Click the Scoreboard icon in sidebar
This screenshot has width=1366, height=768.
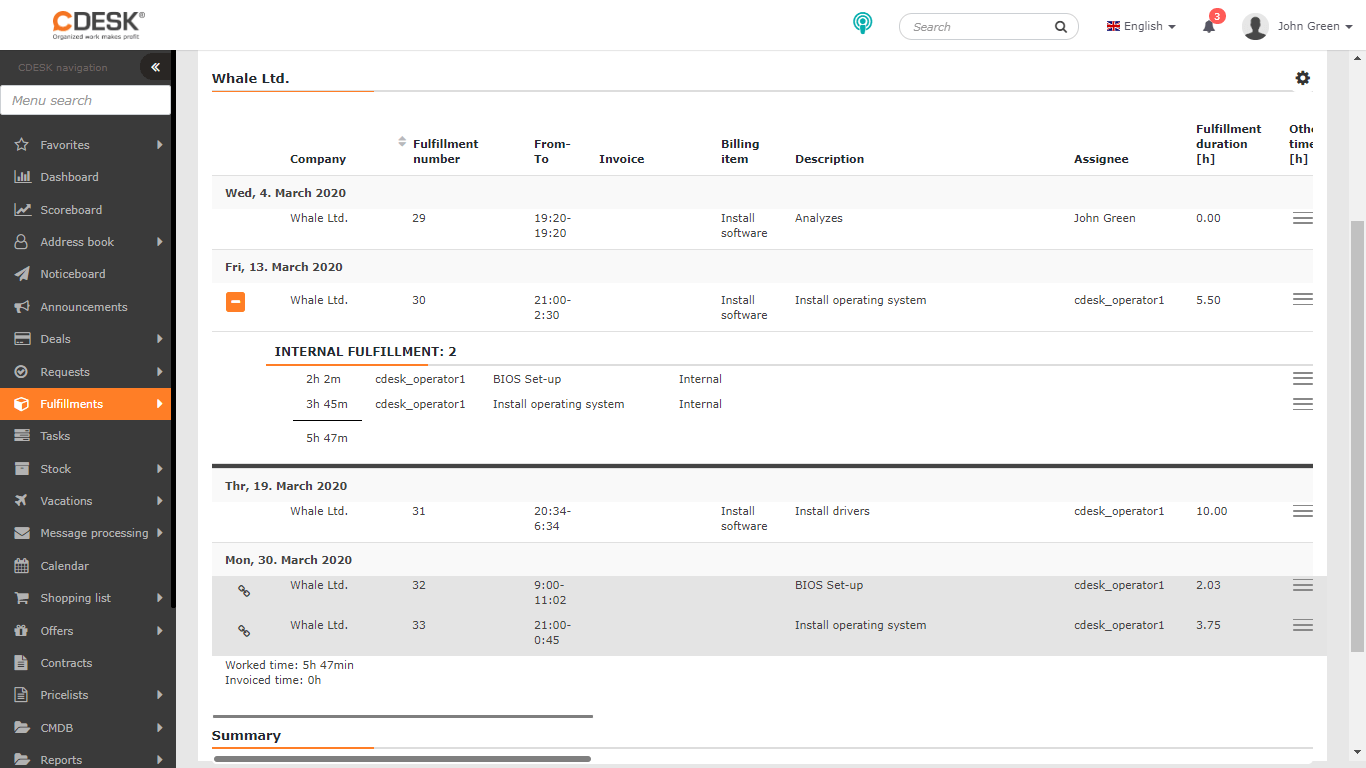[22, 210]
